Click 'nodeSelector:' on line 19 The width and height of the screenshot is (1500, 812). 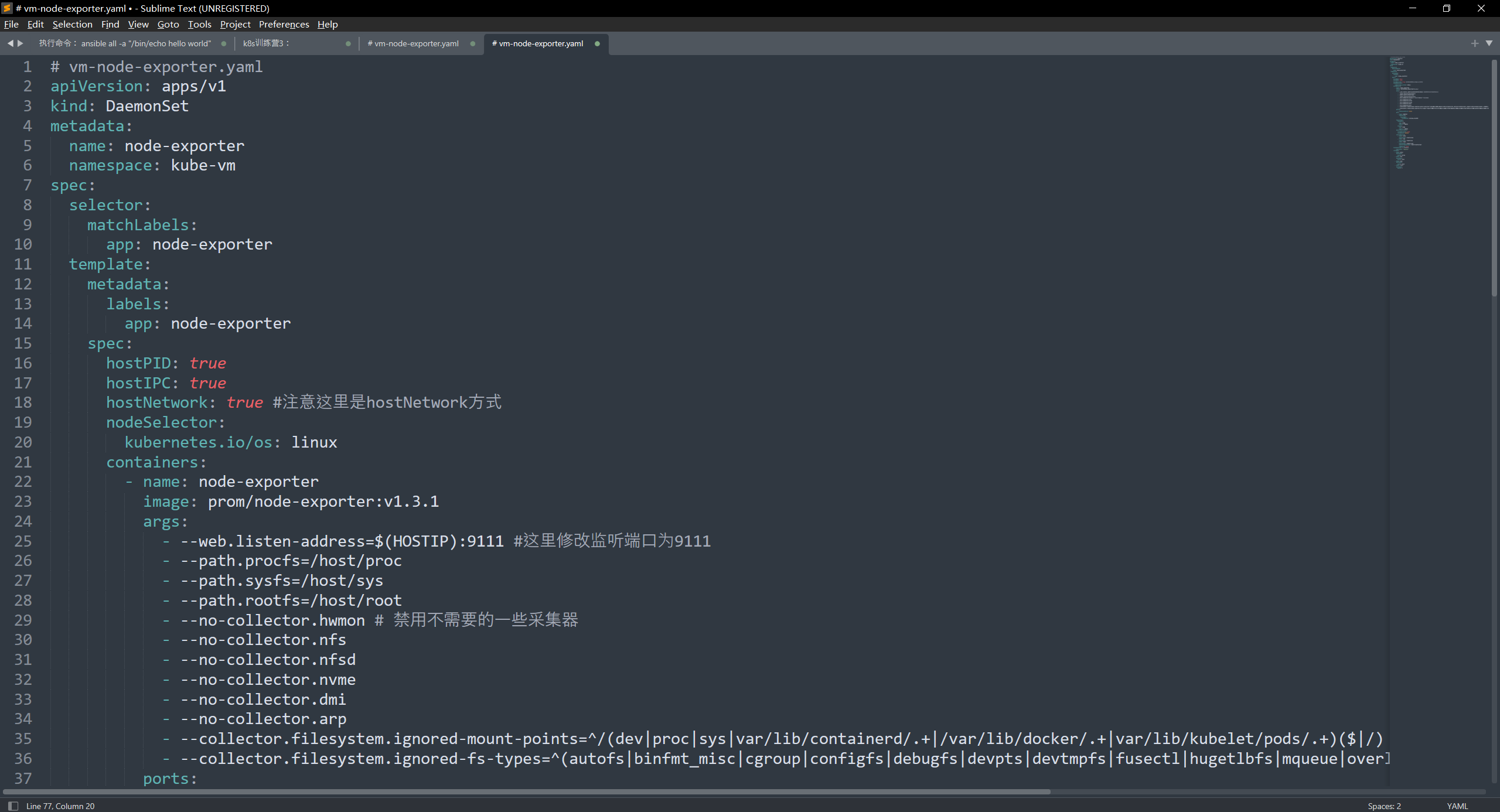point(165,422)
